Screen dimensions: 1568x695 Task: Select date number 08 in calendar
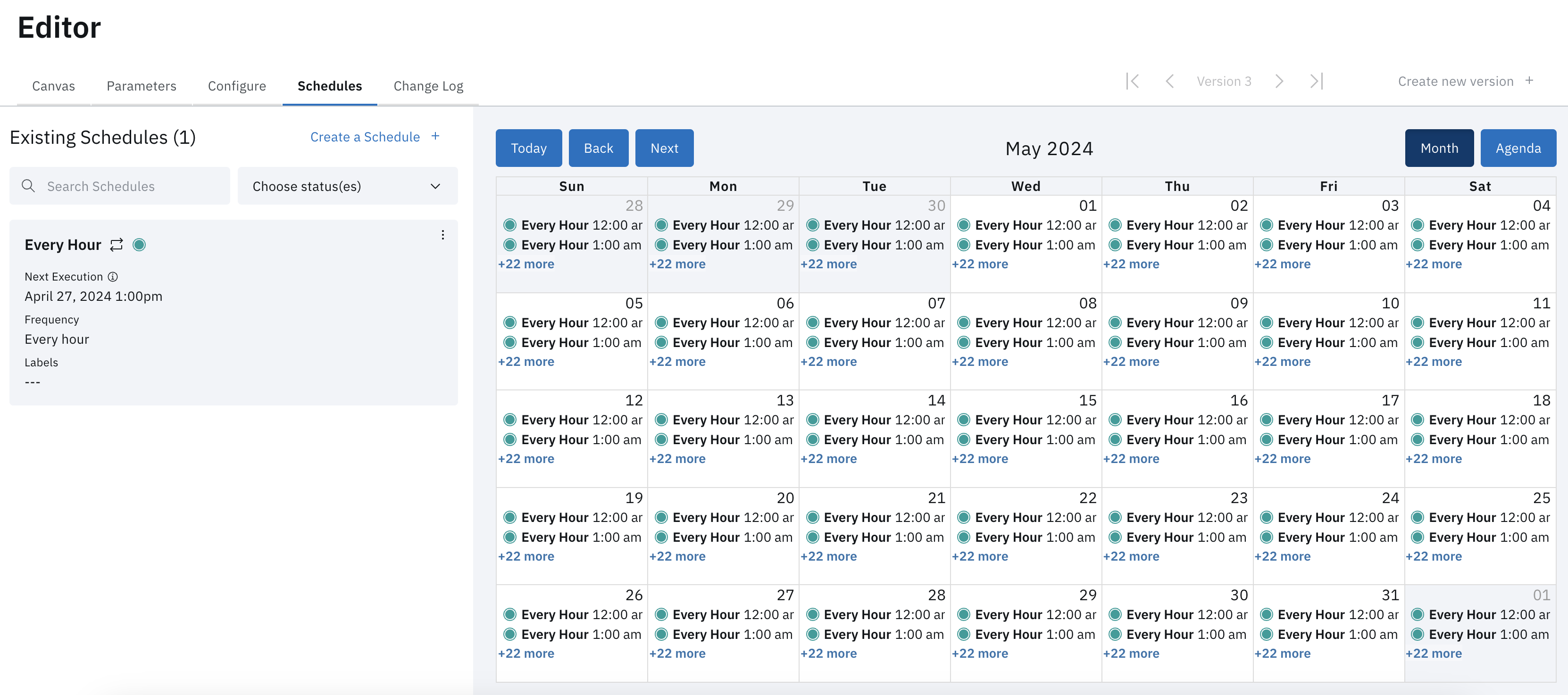coord(1088,303)
